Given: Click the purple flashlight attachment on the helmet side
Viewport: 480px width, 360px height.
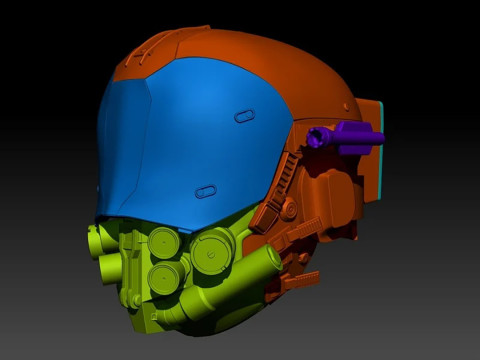Looking at the screenshot, I should coord(345,137).
